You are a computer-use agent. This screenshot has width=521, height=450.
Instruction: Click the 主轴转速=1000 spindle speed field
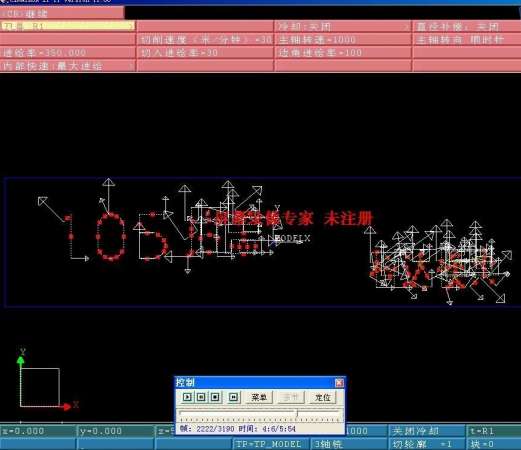(343, 40)
